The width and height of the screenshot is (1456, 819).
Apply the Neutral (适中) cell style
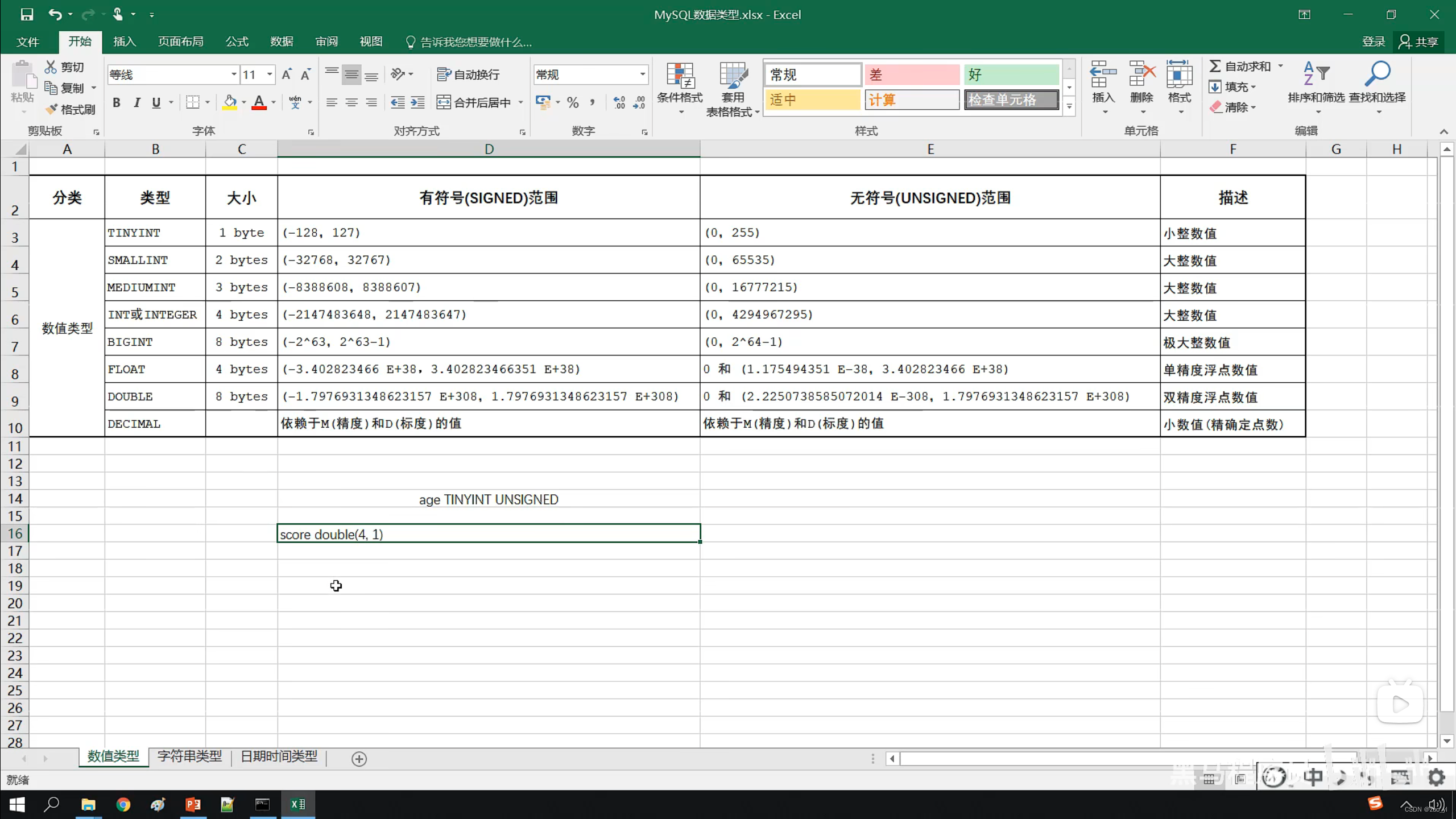pyautogui.click(x=812, y=100)
